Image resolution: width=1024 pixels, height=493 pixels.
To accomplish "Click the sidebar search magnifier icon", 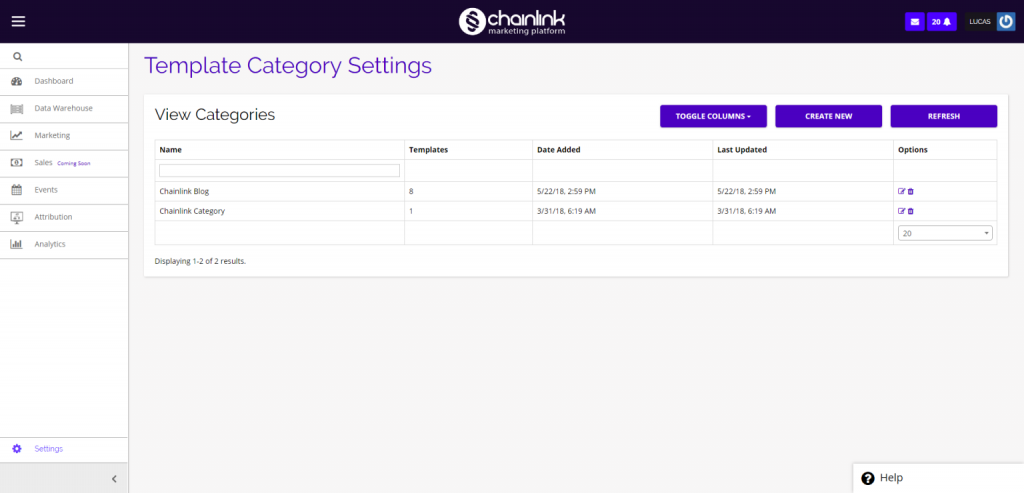I will (18, 57).
